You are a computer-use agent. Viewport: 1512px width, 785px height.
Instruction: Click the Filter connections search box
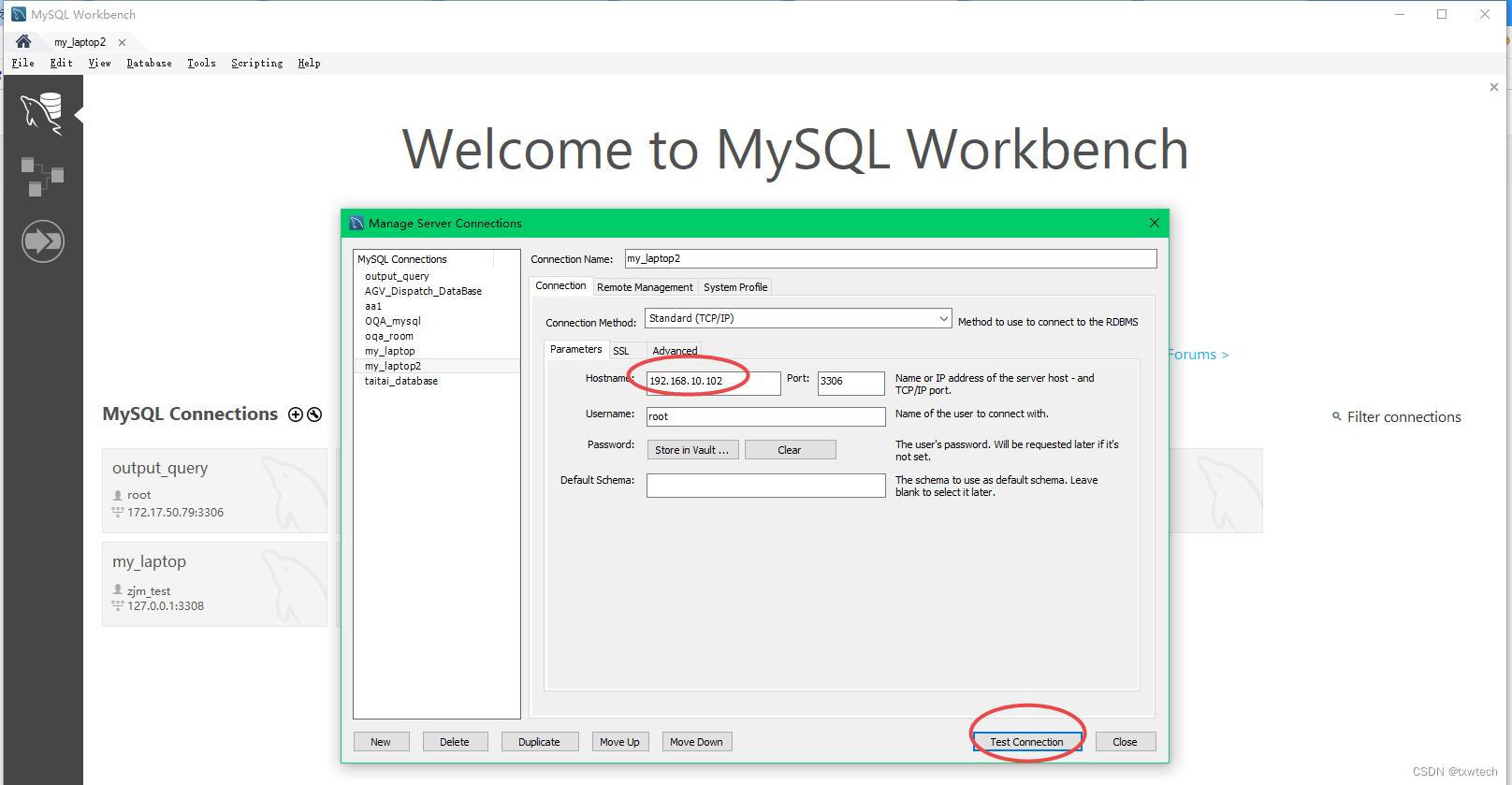click(1397, 417)
